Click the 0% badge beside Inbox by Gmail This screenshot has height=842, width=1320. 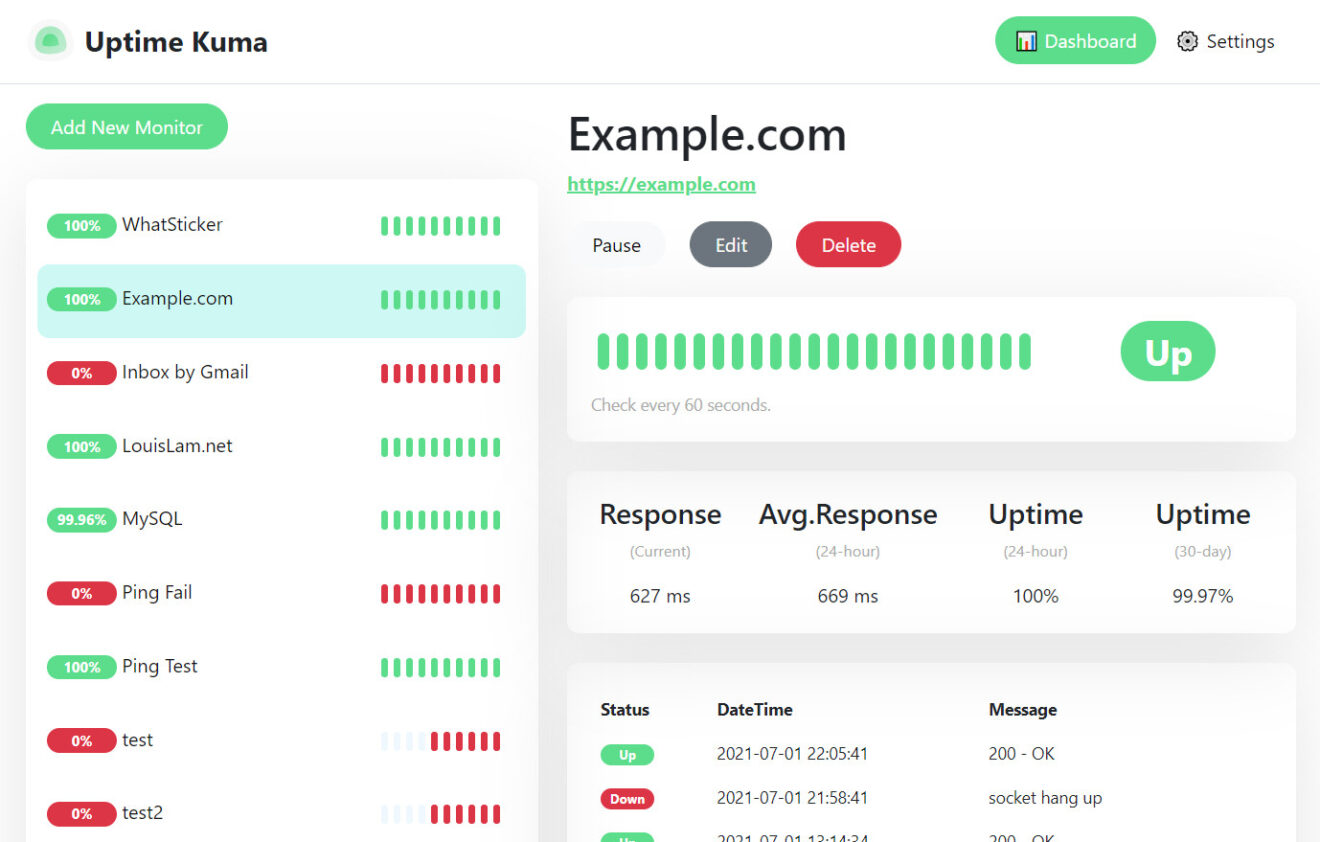click(81, 372)
